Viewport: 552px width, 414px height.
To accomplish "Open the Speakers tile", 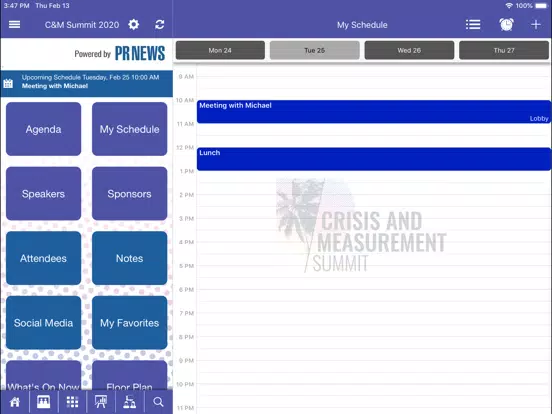I will pos(43,194).
